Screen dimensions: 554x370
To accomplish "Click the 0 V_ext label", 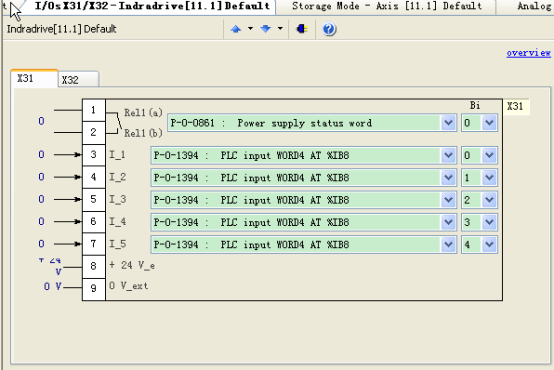I will pyautogui.click(x=128, y=286).
